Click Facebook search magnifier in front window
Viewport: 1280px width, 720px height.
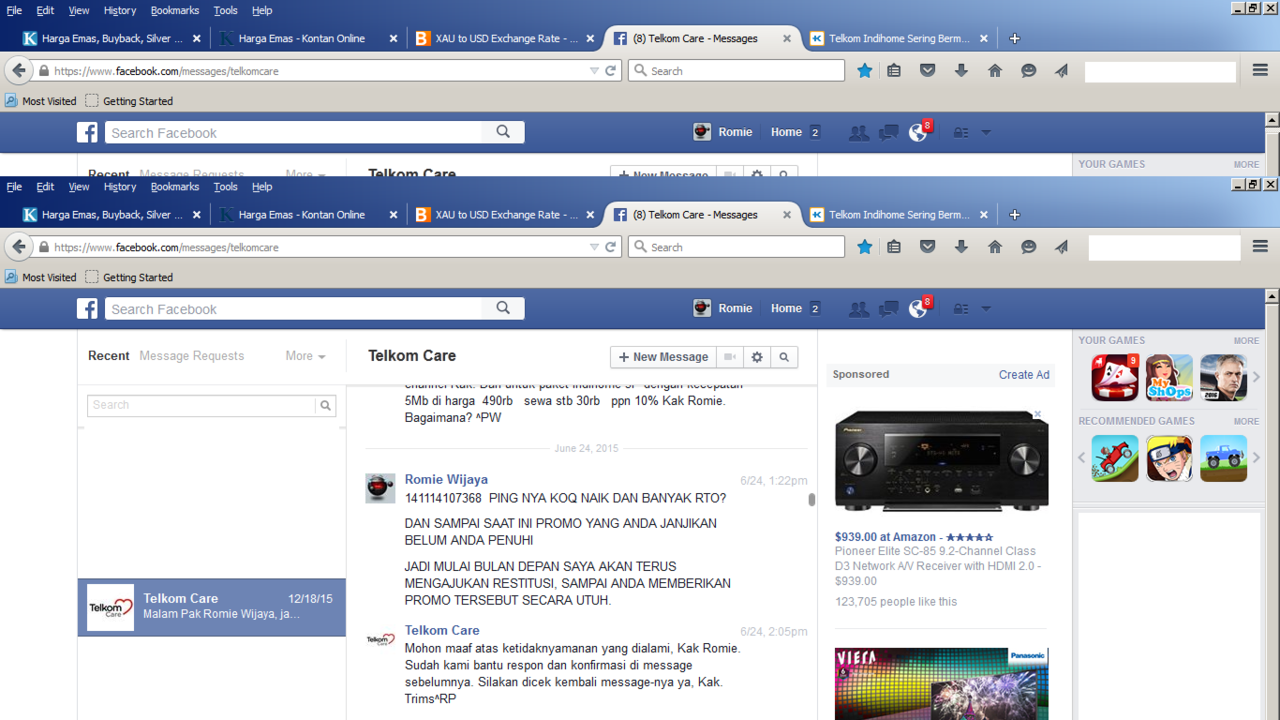[503, 309]
